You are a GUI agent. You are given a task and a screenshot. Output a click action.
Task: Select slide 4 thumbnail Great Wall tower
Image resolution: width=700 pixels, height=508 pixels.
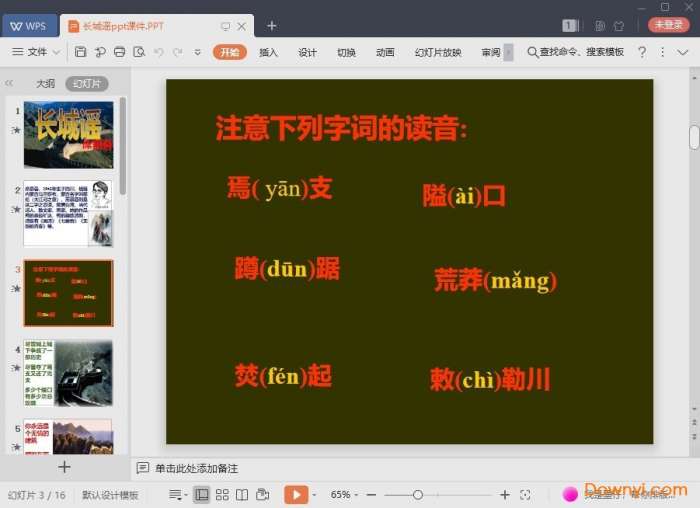[x=68, y=373]
